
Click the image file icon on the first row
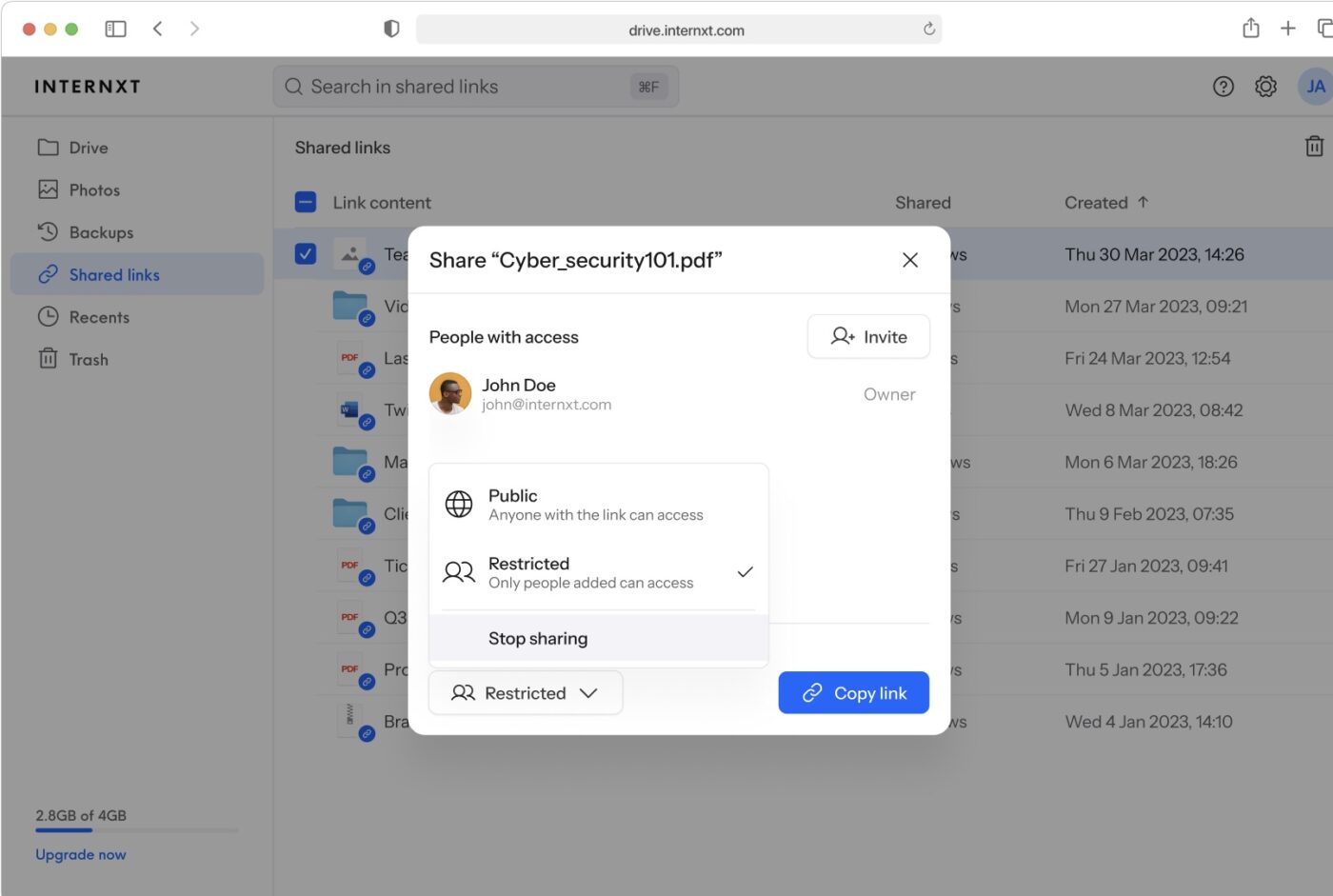click(x=350, y=253)
